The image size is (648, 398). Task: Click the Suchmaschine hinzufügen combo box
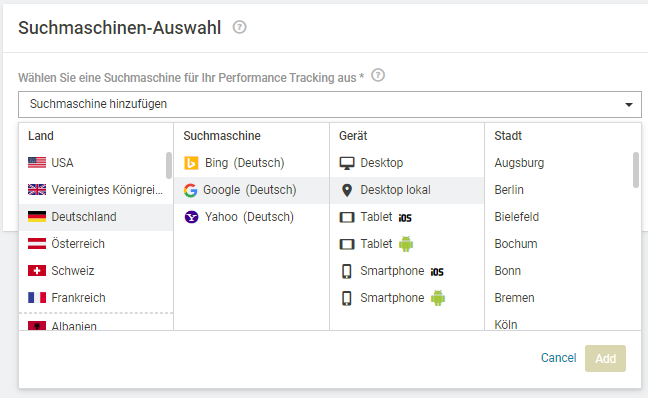(330, 105)
